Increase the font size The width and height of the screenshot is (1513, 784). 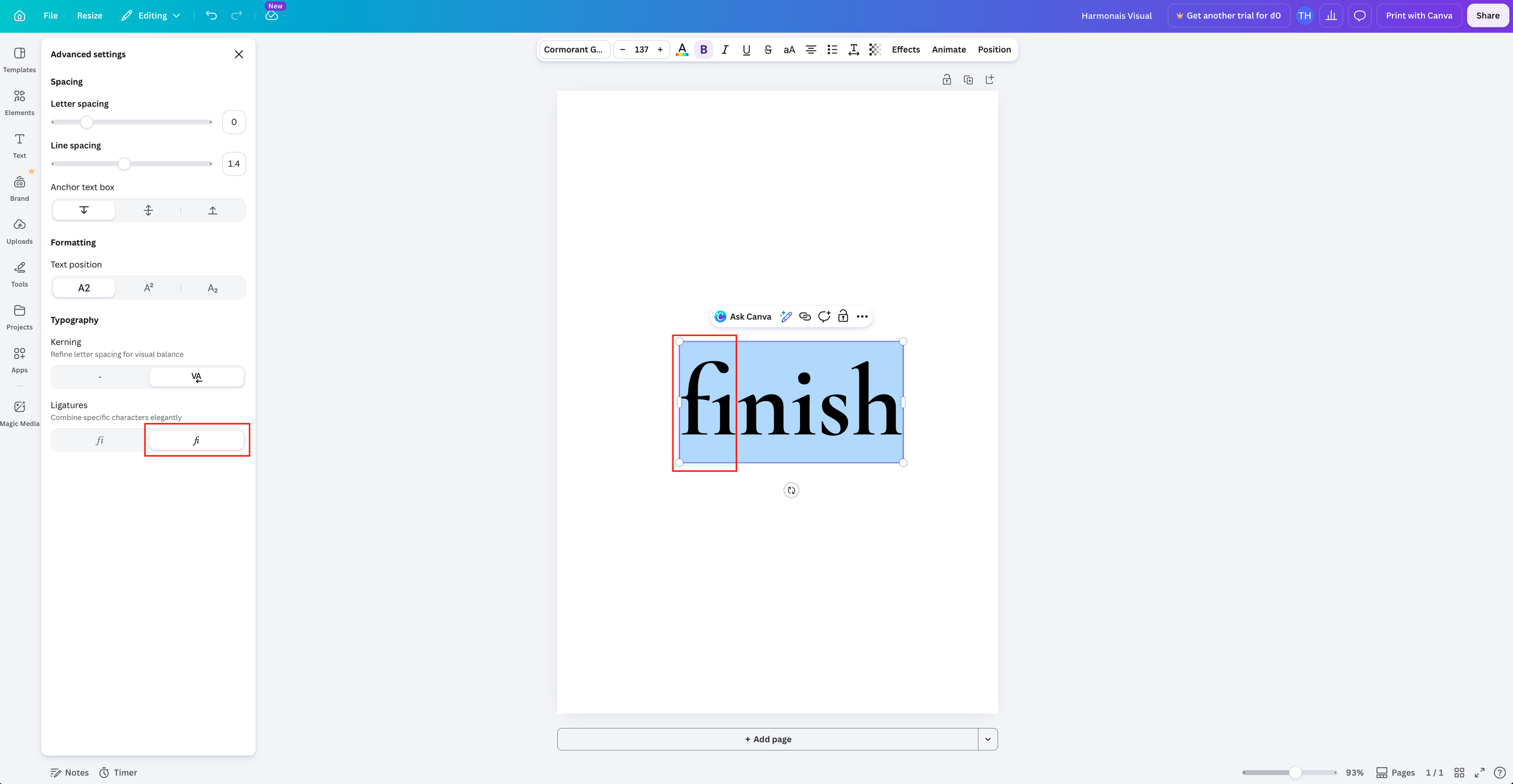point(660,50)
